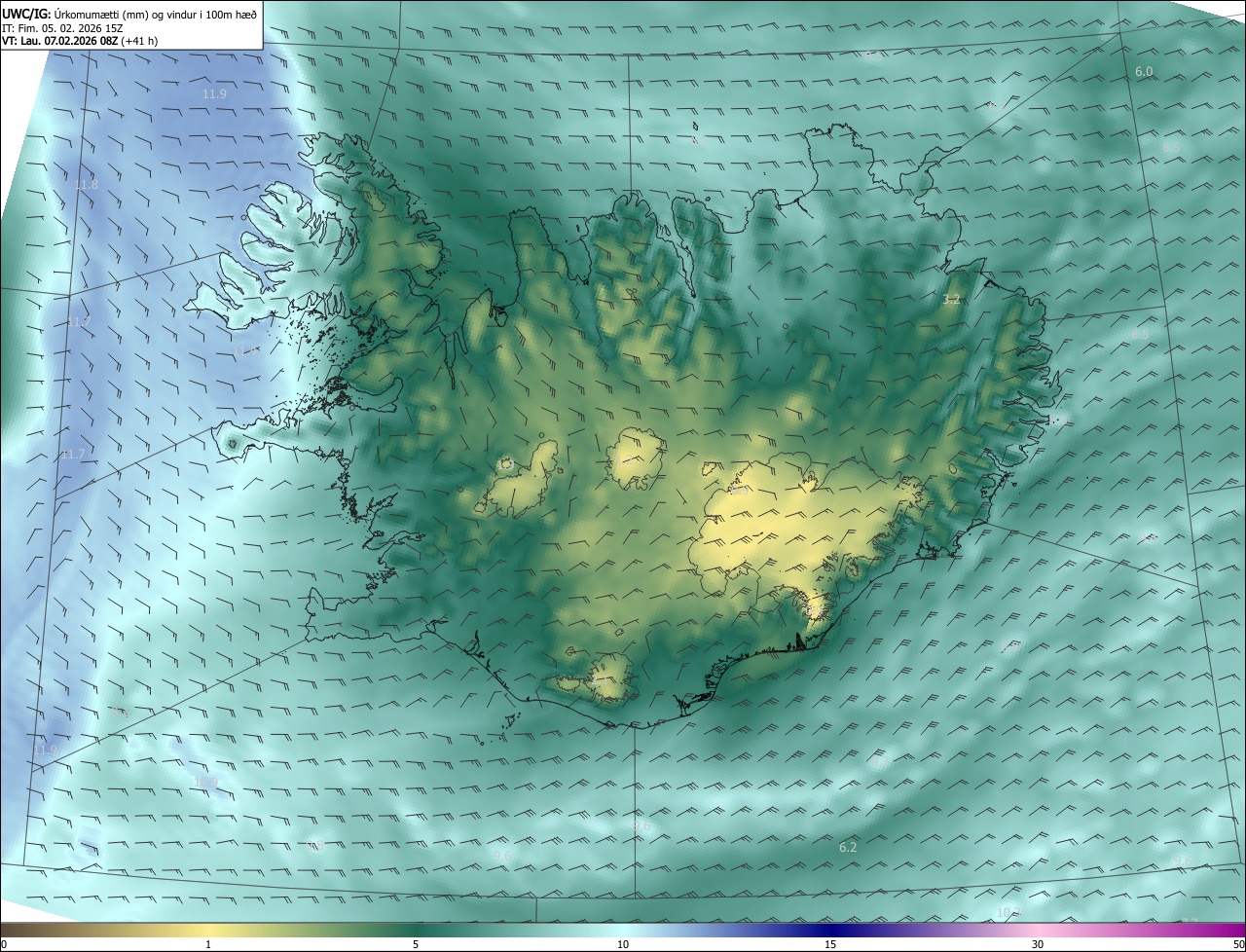Click the 1 tick on the color scale
This screenshot has width=1246, height=952.
click(x=208, y=944)
